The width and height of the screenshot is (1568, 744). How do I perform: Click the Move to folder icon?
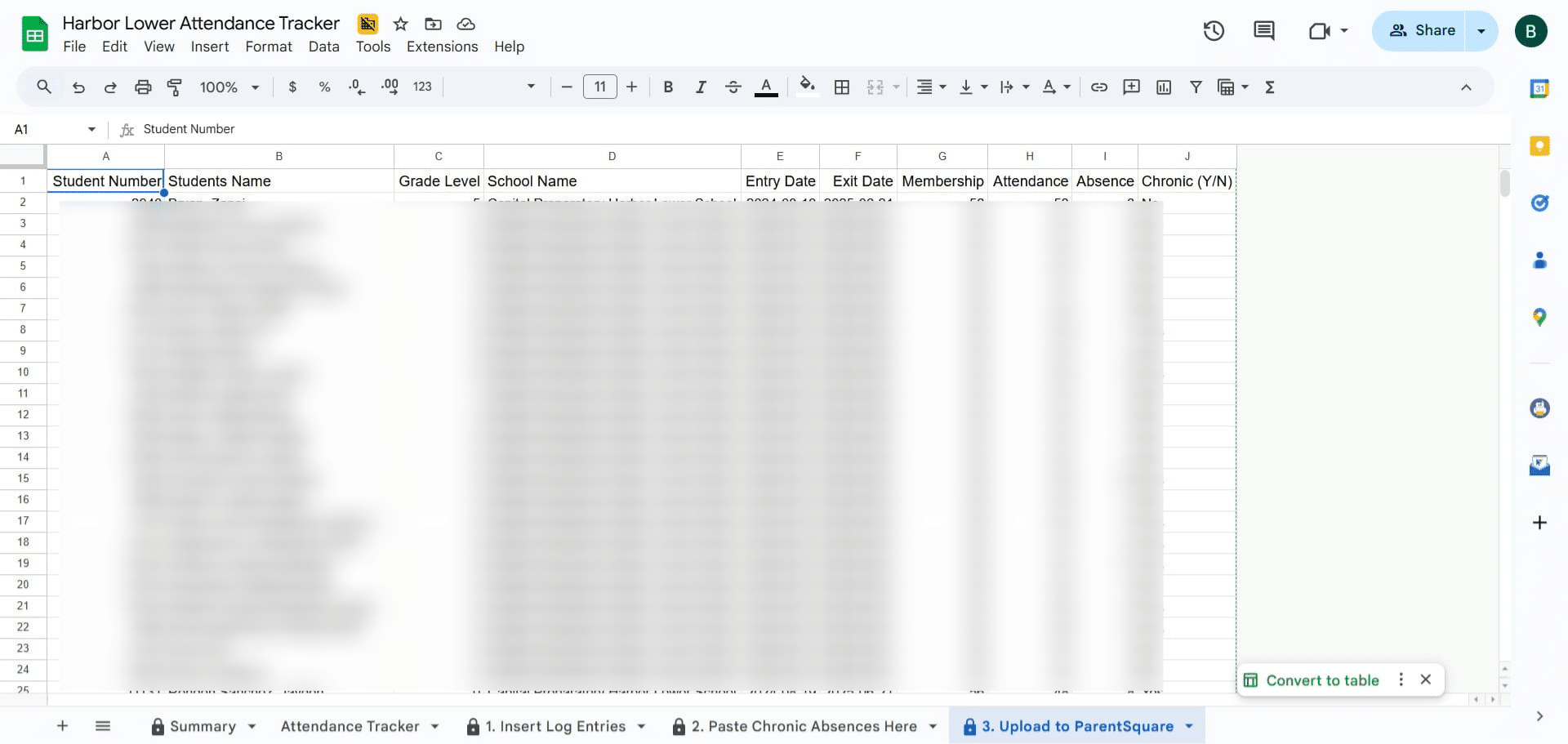coord(434,24)
